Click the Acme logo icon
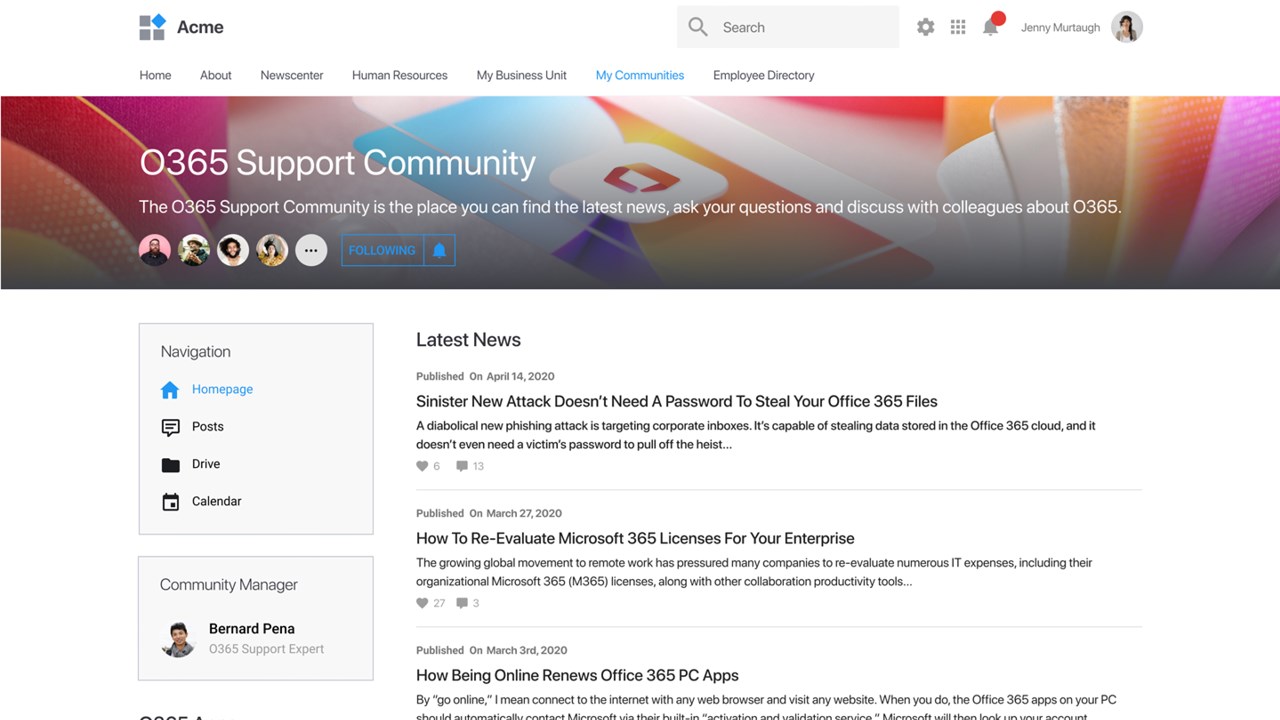 (x=152, y=27)
